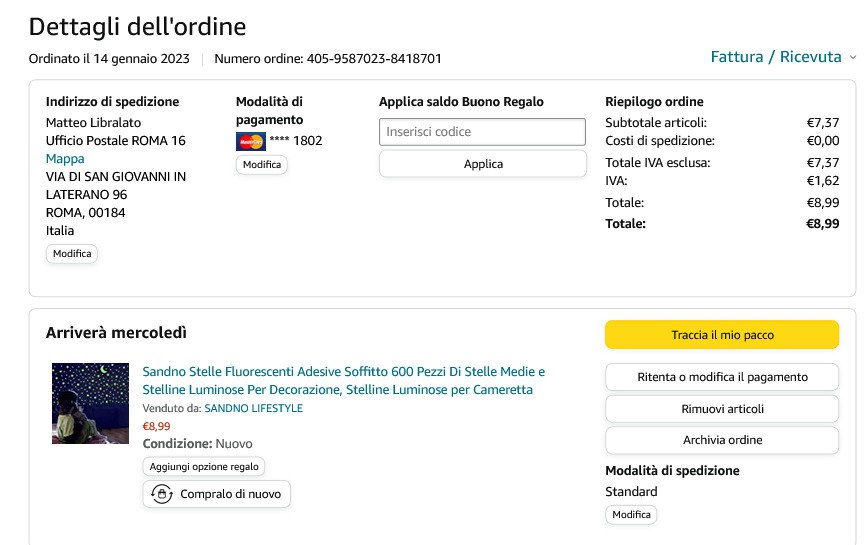Screen dimensions: 868x545
Task: Click the order number 405-9587023-8418701
Action: point(373,59)
